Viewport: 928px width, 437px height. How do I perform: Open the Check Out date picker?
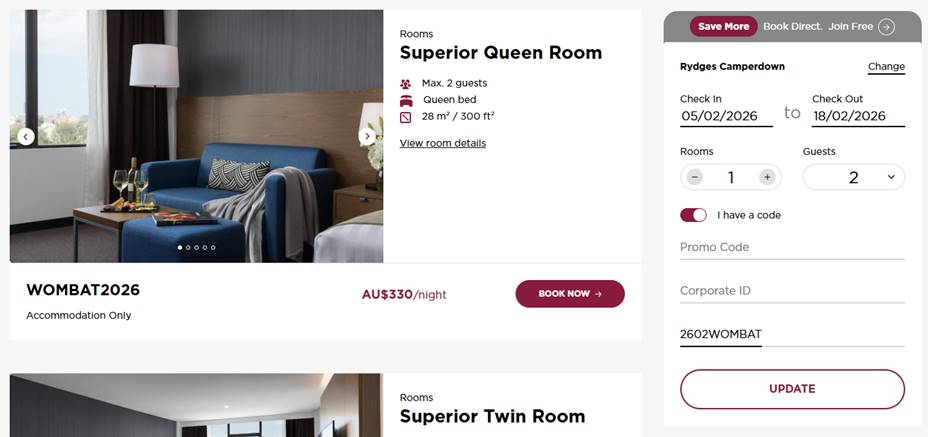(x=858, y=116)
